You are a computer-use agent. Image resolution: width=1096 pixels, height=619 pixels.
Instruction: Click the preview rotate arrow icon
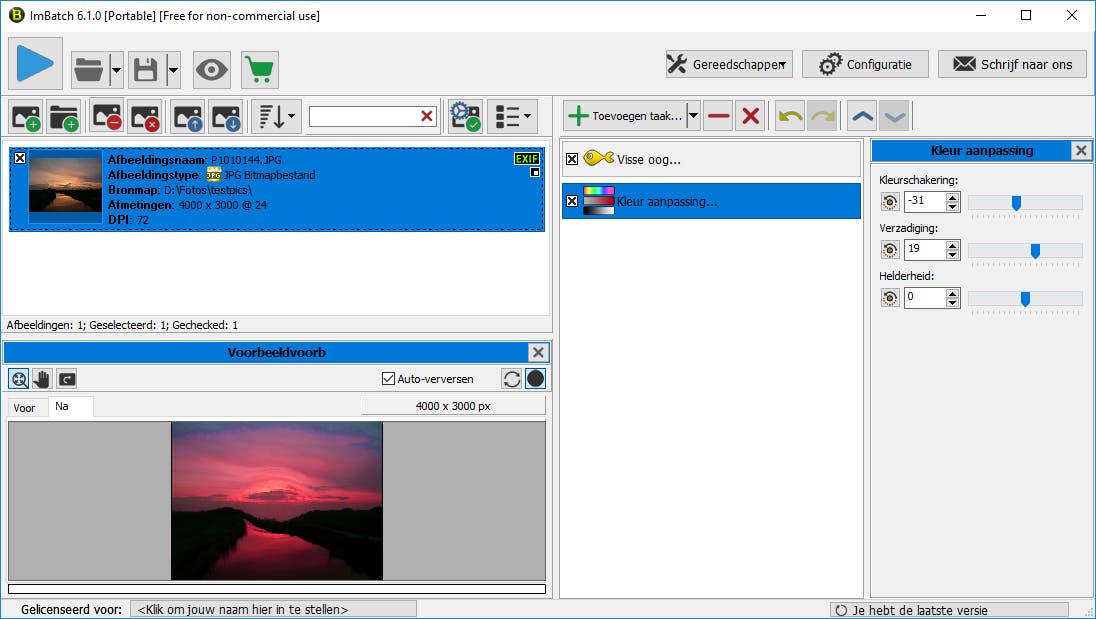66,379
